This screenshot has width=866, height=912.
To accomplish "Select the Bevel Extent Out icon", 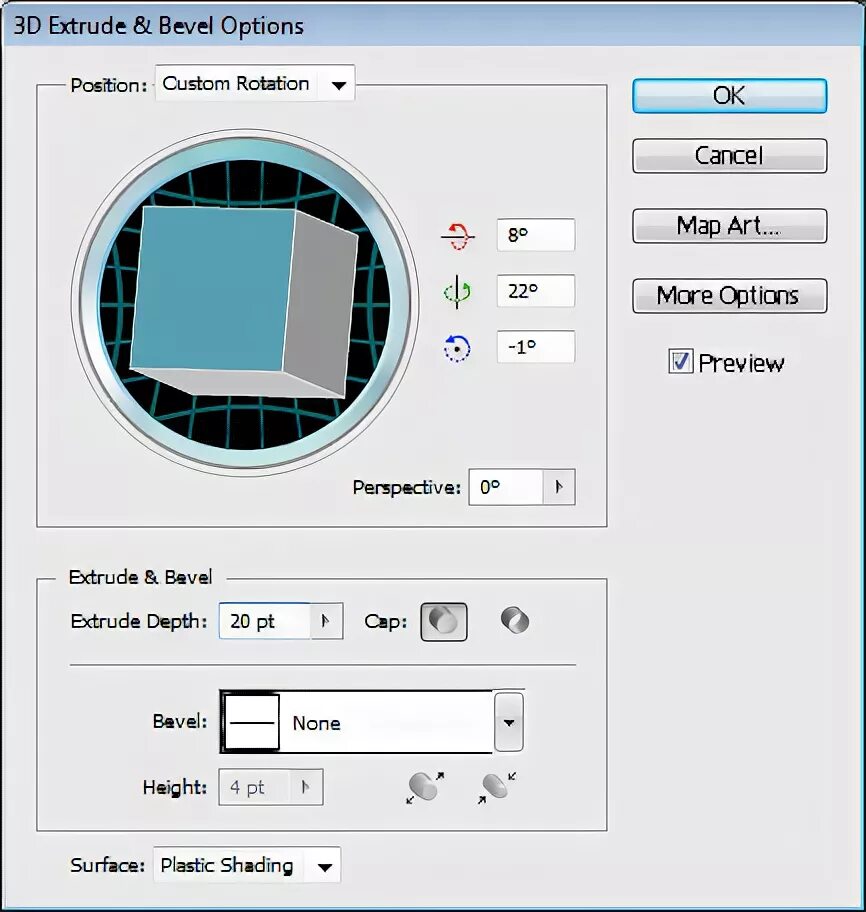I will coord(425,788).
